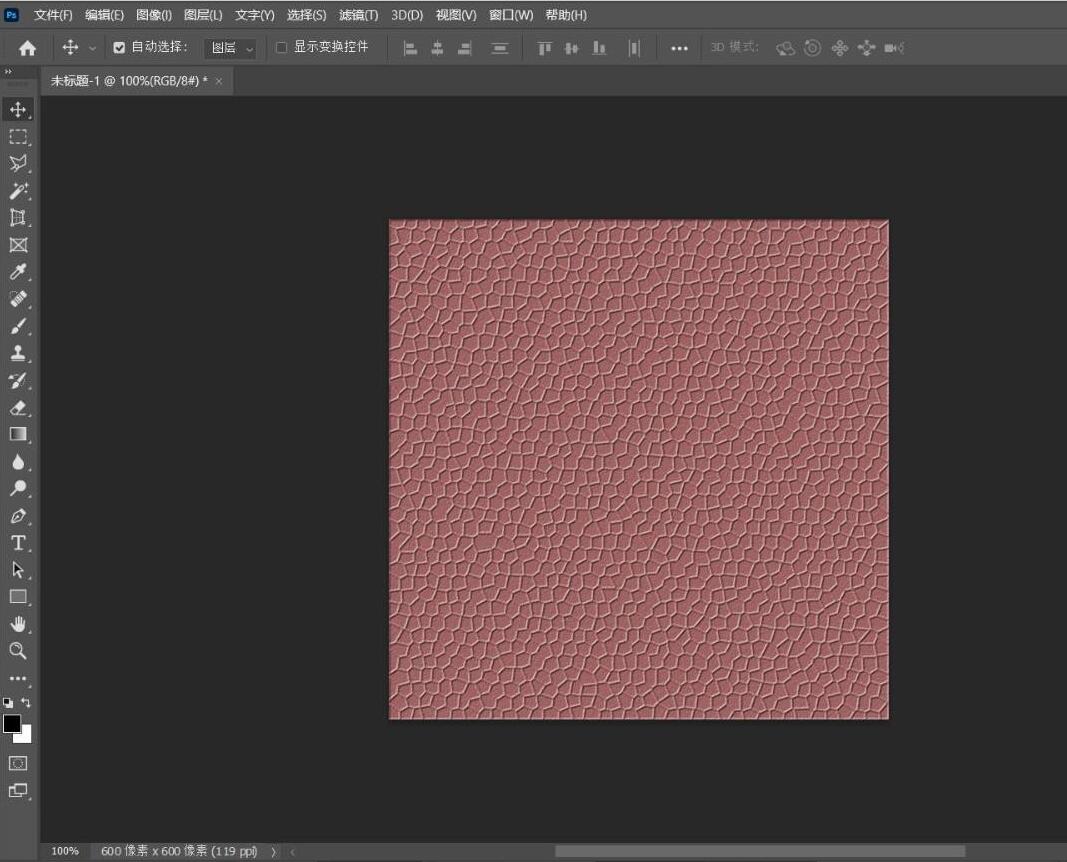This screenshot has height=862, width=1067.
Task: Toggle the 自动选择 checkbox
Action: [x=119, y=46]
